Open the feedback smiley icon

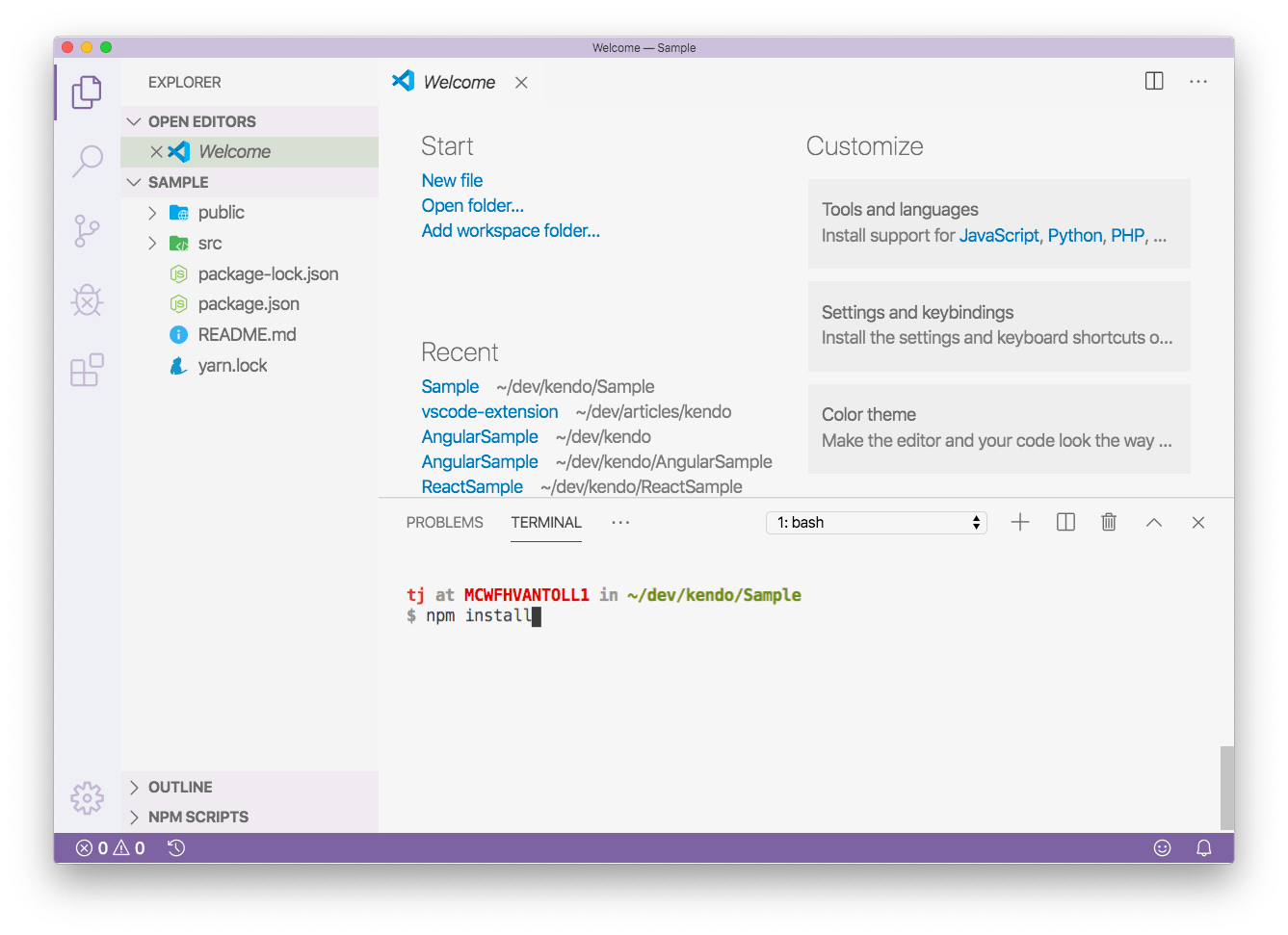coord(1163,848)
